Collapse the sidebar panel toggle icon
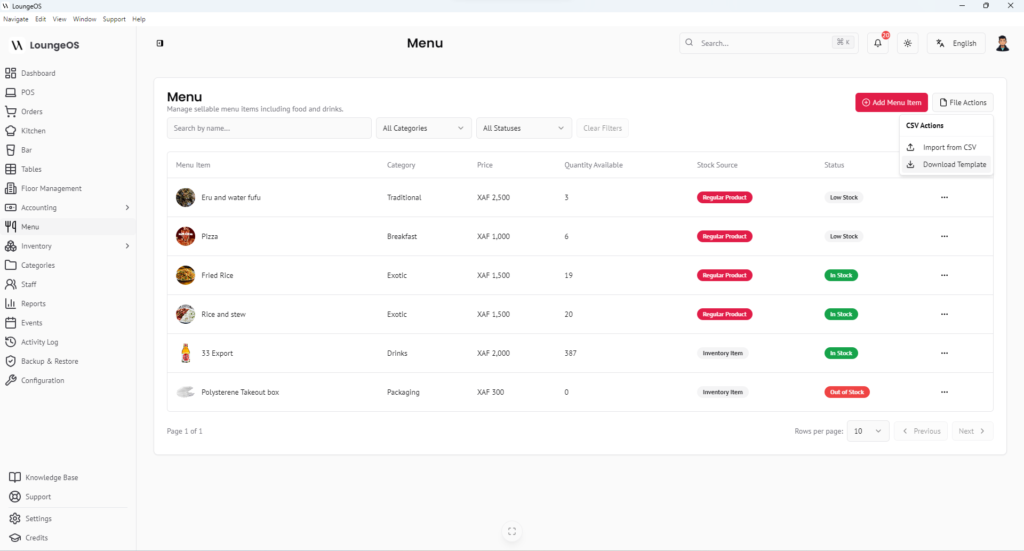 pyautogui.click(x=160, y=43)
